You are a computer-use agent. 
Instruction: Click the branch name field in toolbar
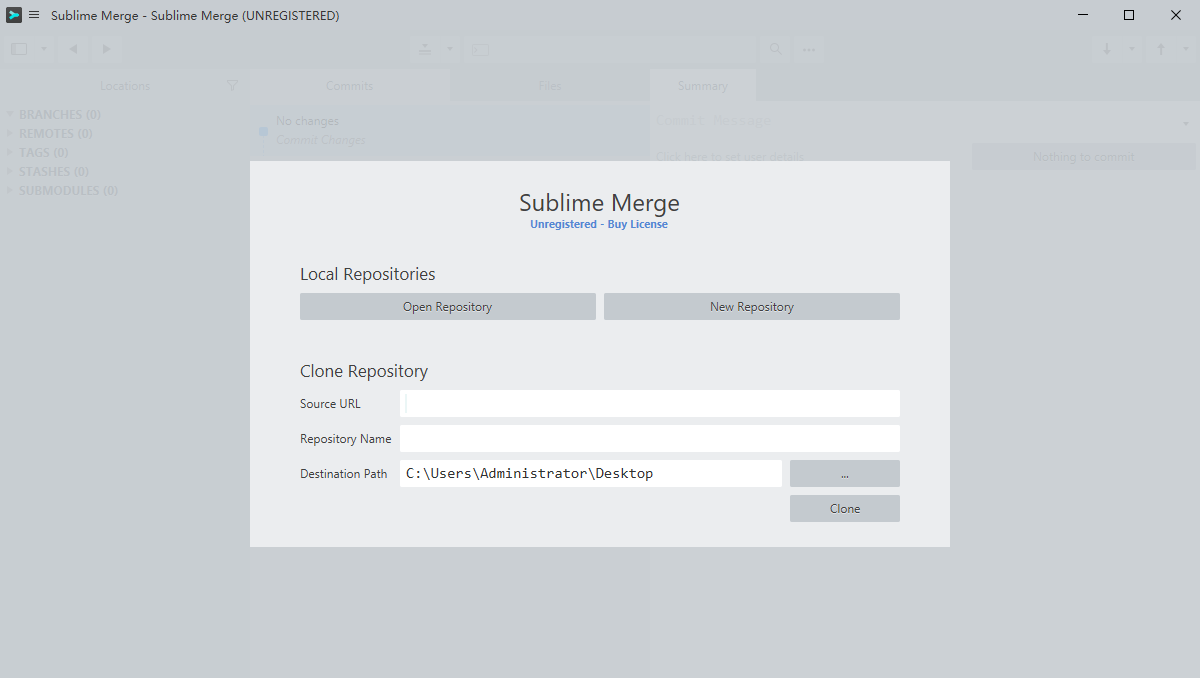[609, 49]
